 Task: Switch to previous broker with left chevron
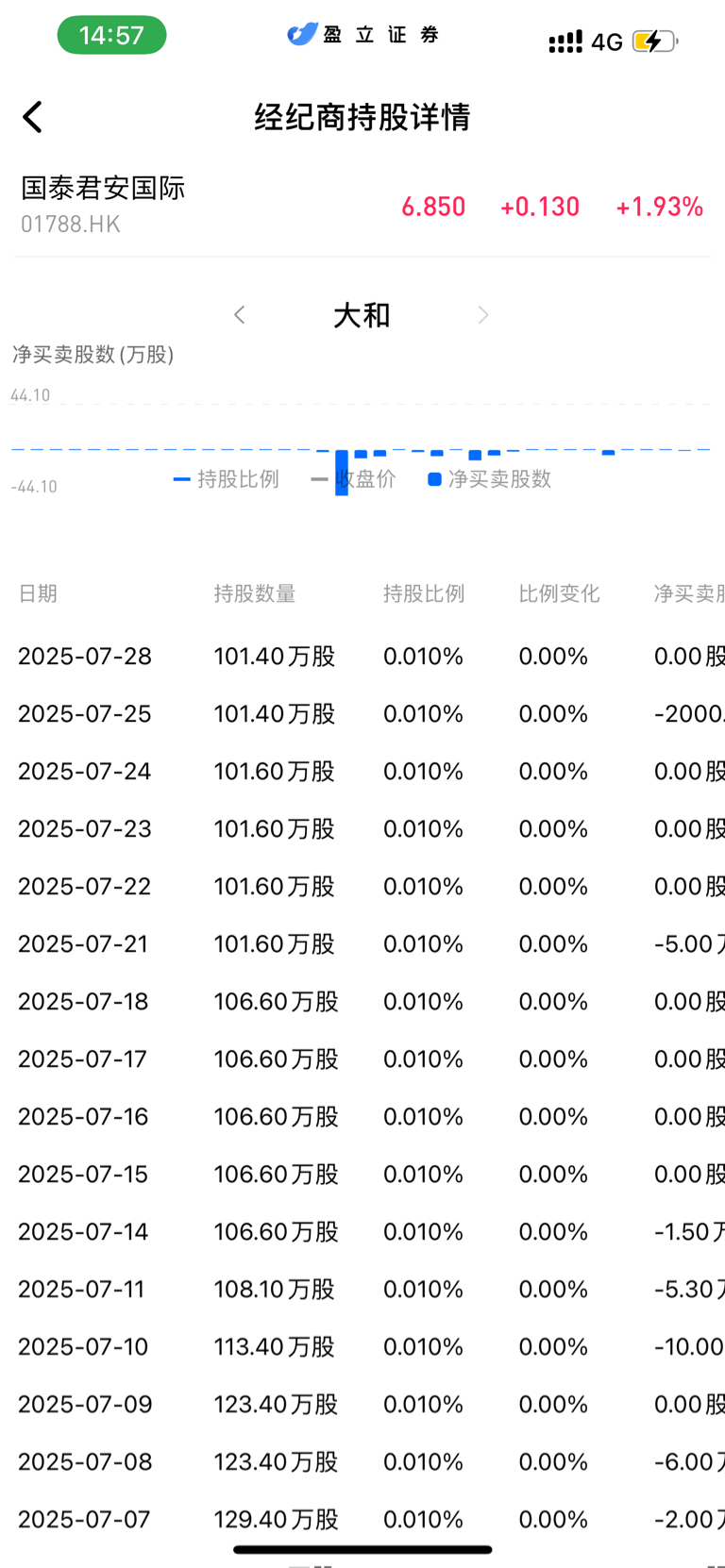240,315
